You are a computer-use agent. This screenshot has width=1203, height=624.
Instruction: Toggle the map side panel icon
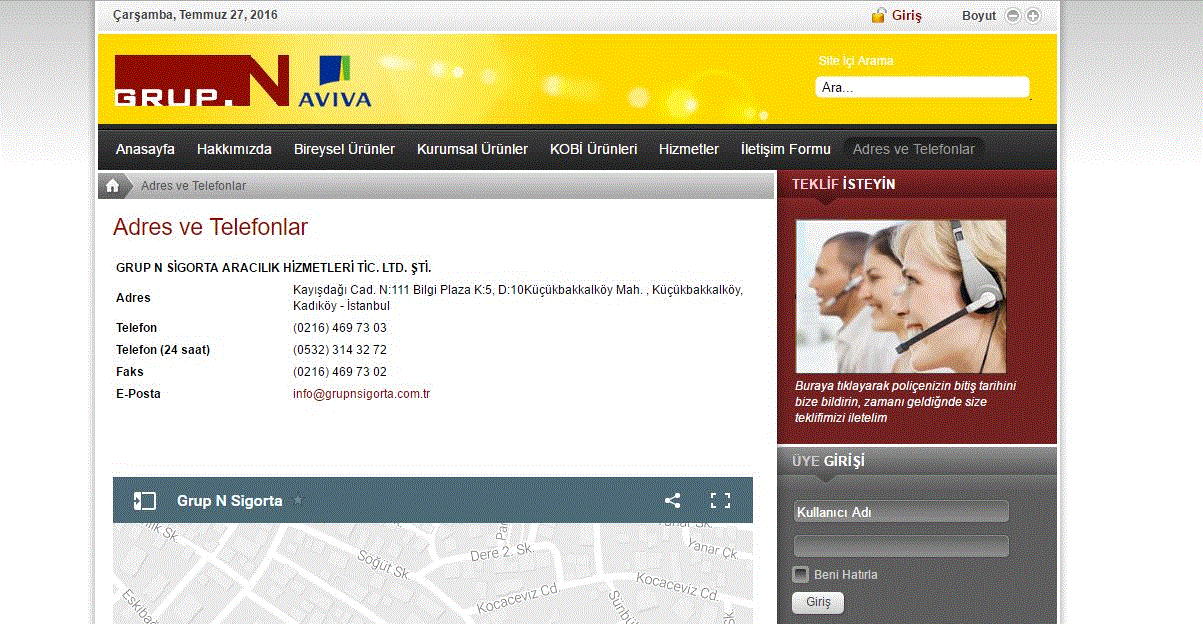(x=145, y=501)
